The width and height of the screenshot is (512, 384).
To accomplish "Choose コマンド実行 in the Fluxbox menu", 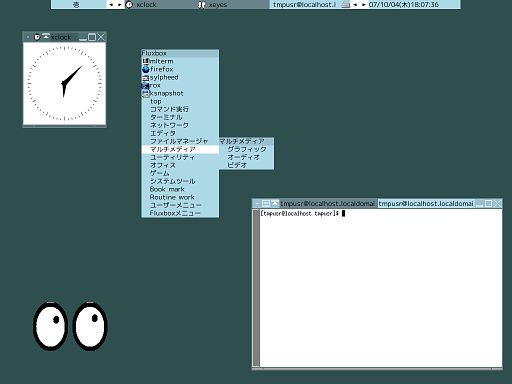I will (x=180, y=109).
